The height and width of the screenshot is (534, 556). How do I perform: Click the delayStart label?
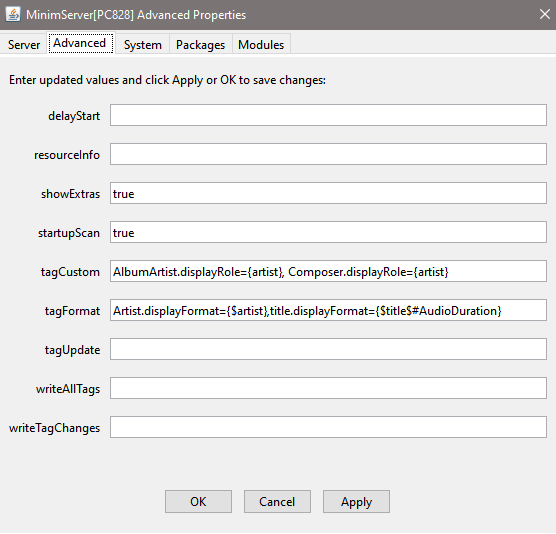click(74, 116)
